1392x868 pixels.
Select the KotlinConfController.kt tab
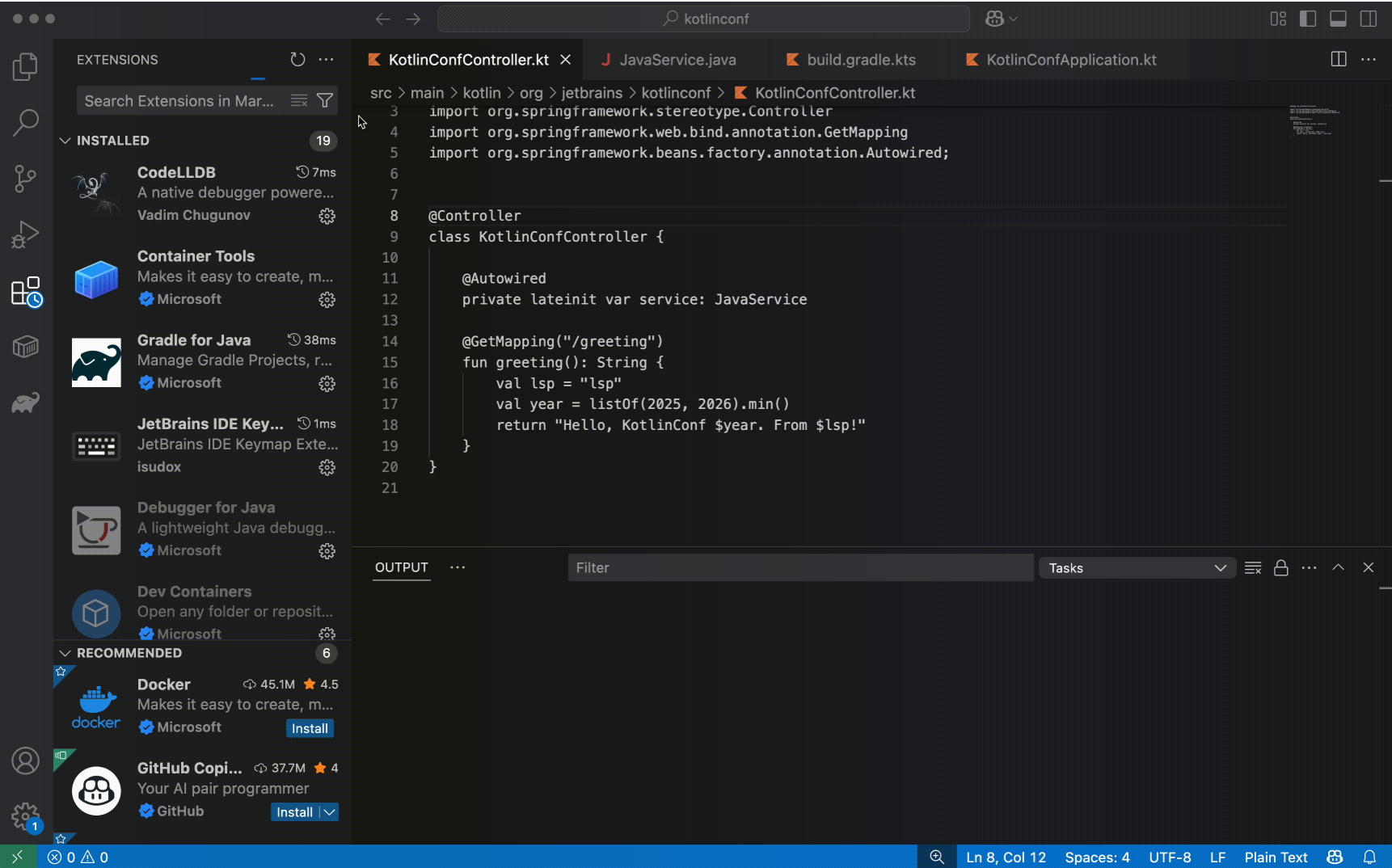click(468, 60)
